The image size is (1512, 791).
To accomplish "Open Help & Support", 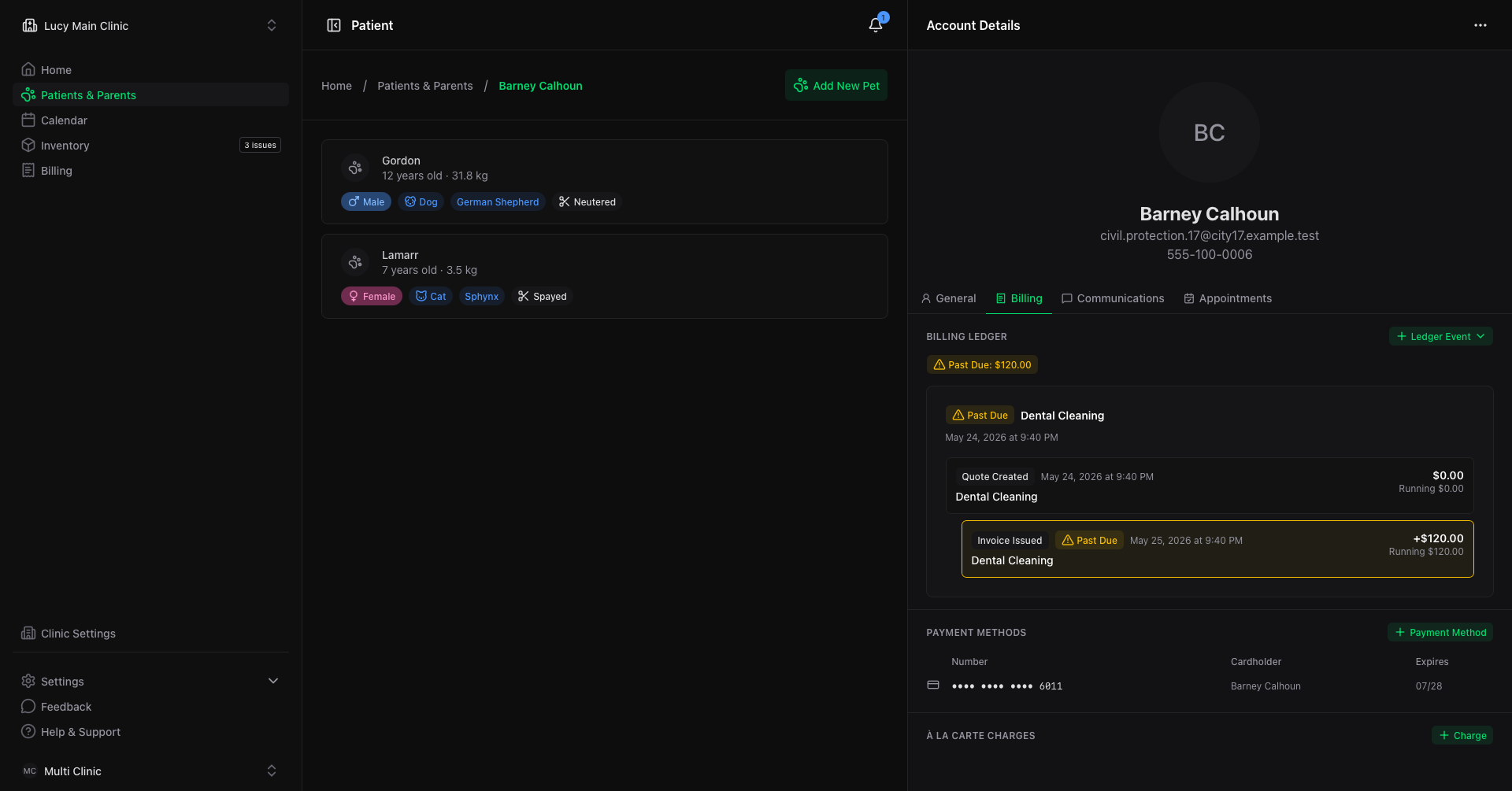I will 150,732.
